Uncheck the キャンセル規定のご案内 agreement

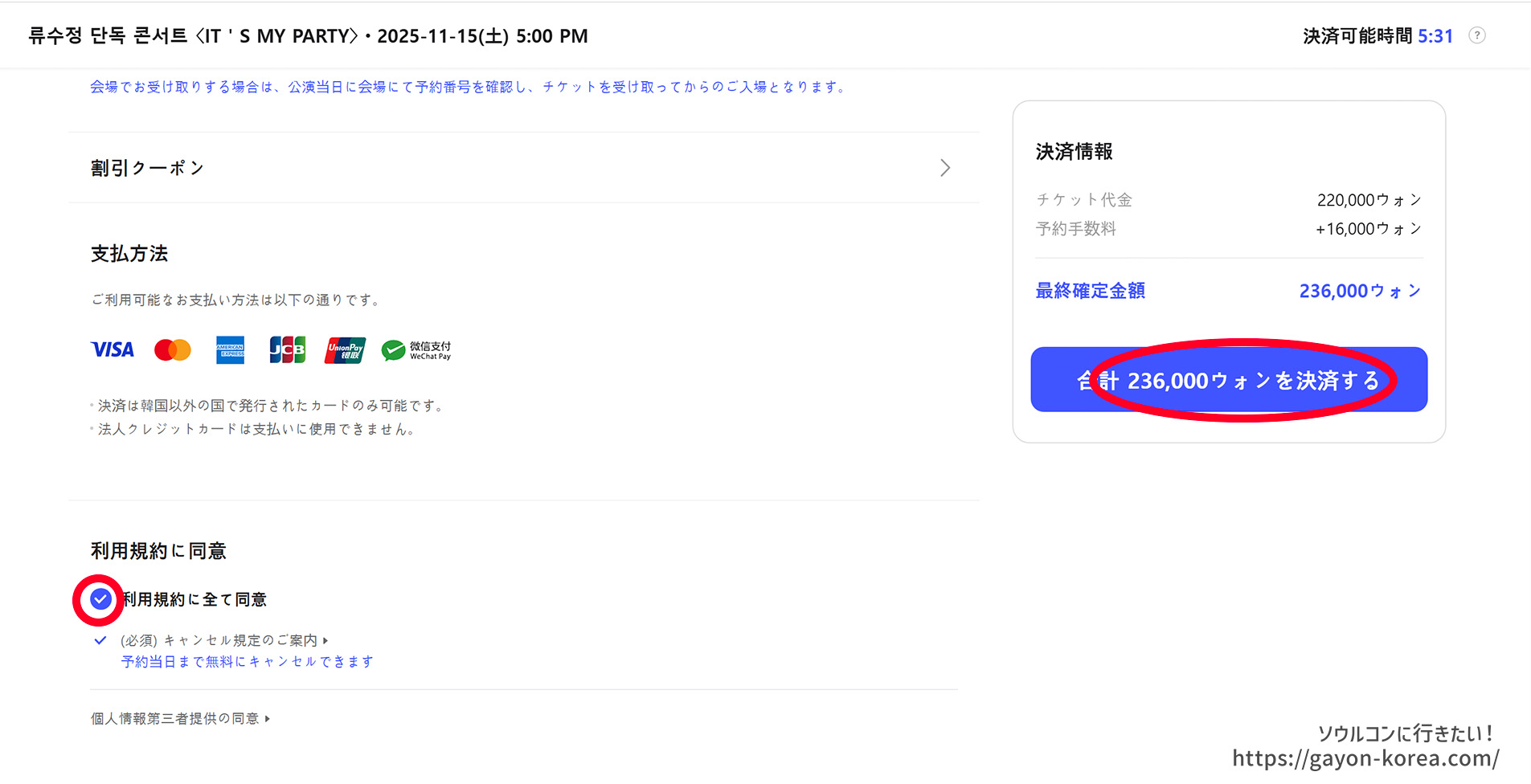click(100, 639)
